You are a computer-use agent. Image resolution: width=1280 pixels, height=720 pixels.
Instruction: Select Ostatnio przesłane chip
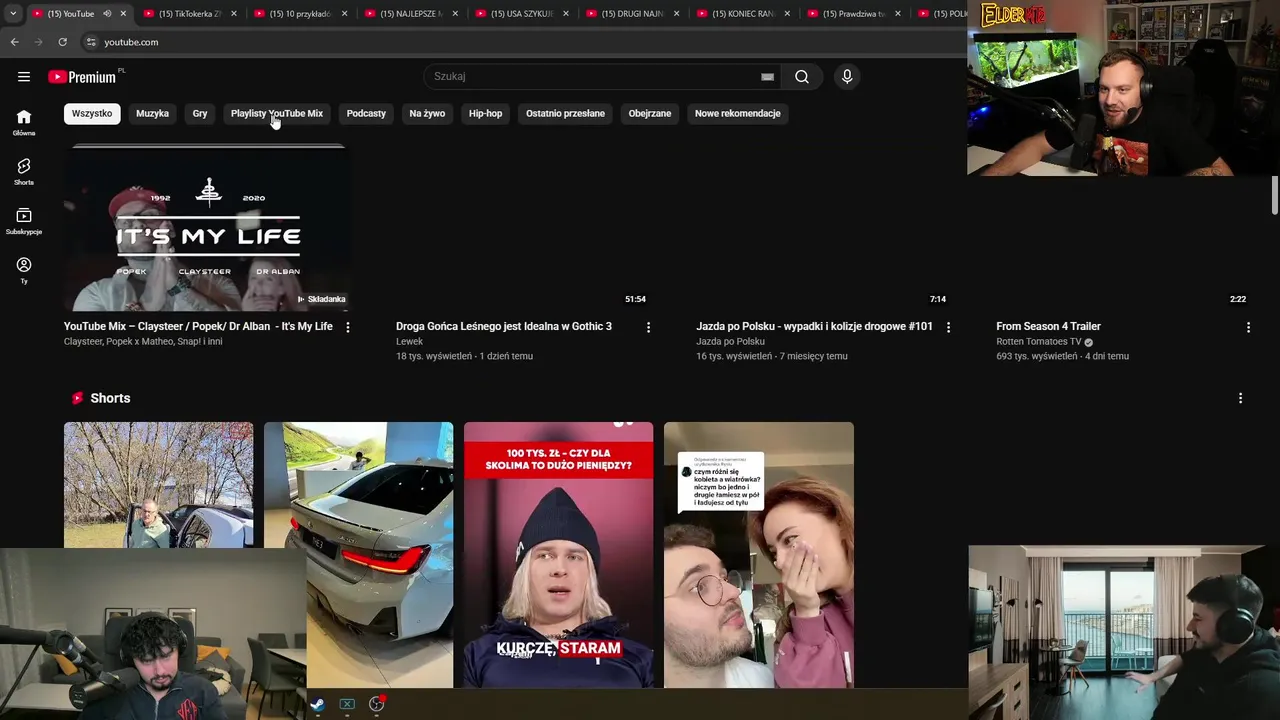coord(565,113)
